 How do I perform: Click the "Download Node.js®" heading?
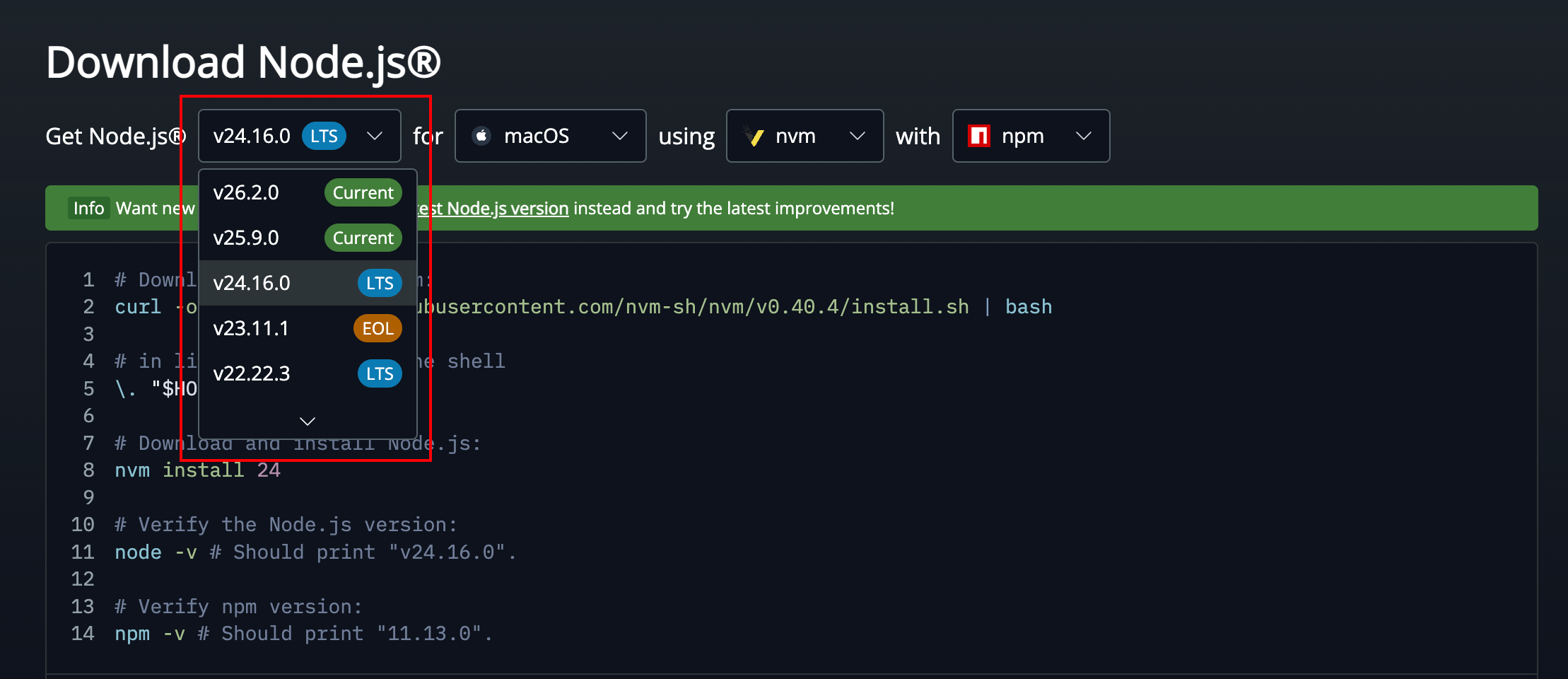click(244, 62)
